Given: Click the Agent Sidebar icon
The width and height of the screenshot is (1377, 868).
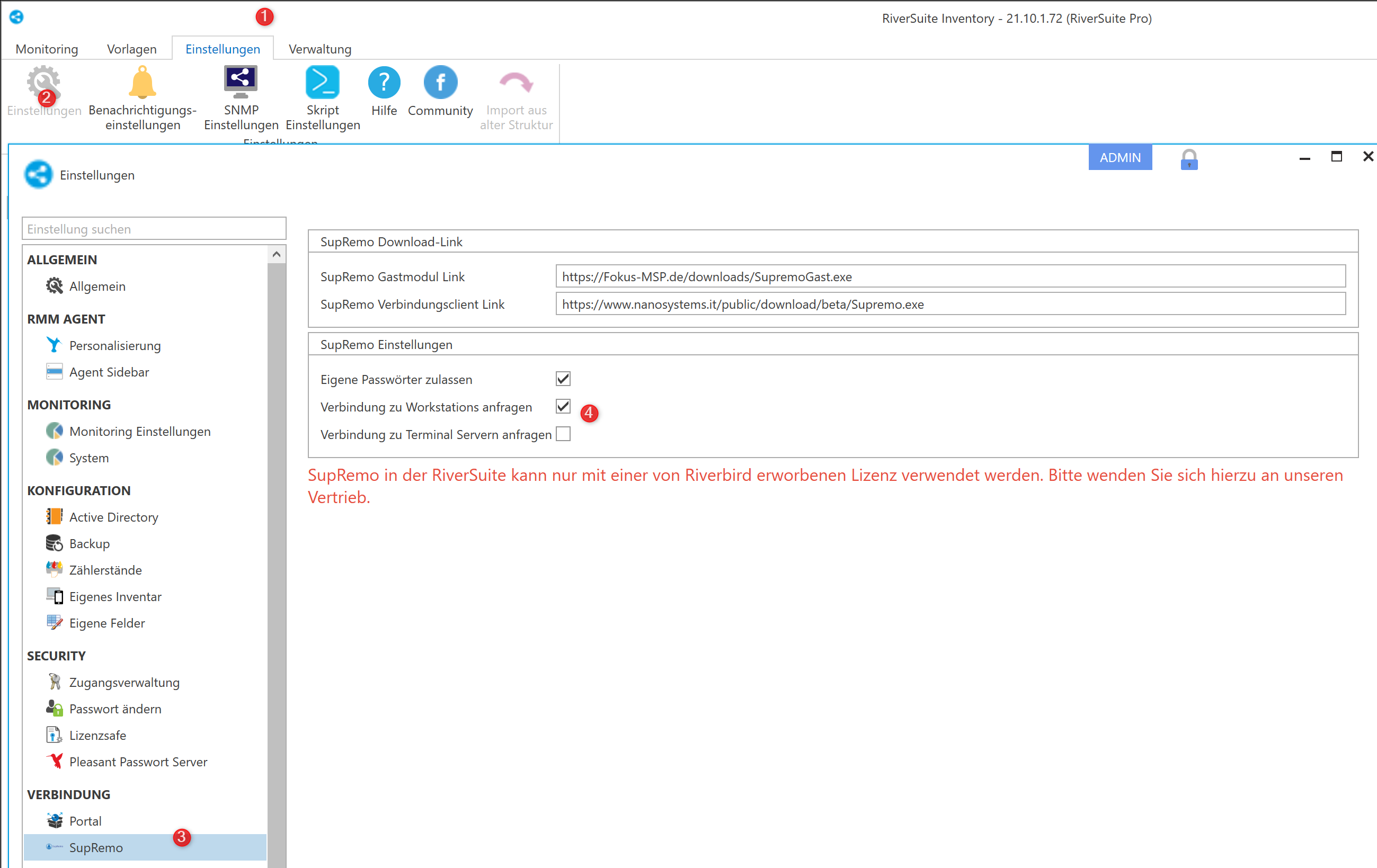Looking at the screenshot, I should pyautogui.click(x=55, y=371).
